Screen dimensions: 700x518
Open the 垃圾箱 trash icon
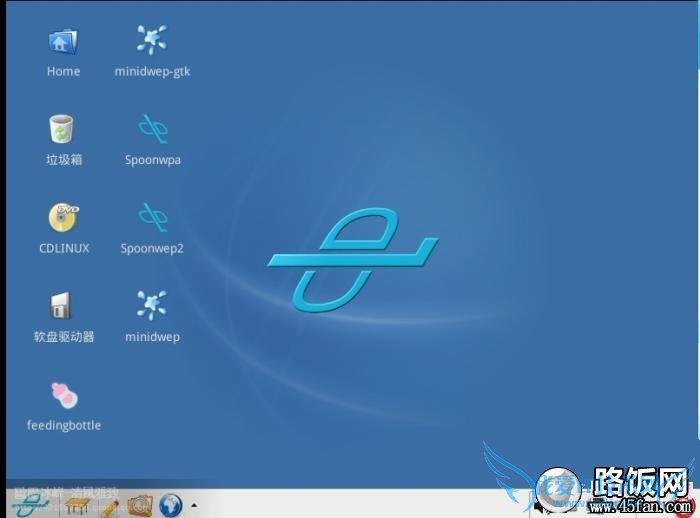click(x=62, y=129)
